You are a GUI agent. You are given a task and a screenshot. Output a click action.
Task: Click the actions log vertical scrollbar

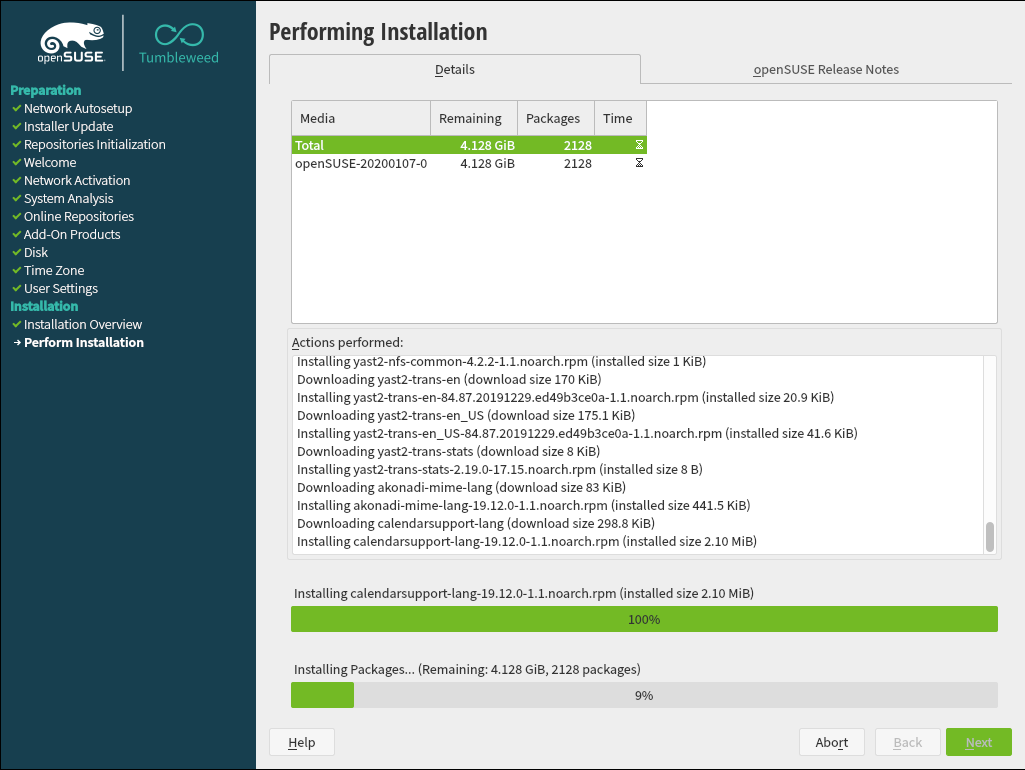pos(990,536)
